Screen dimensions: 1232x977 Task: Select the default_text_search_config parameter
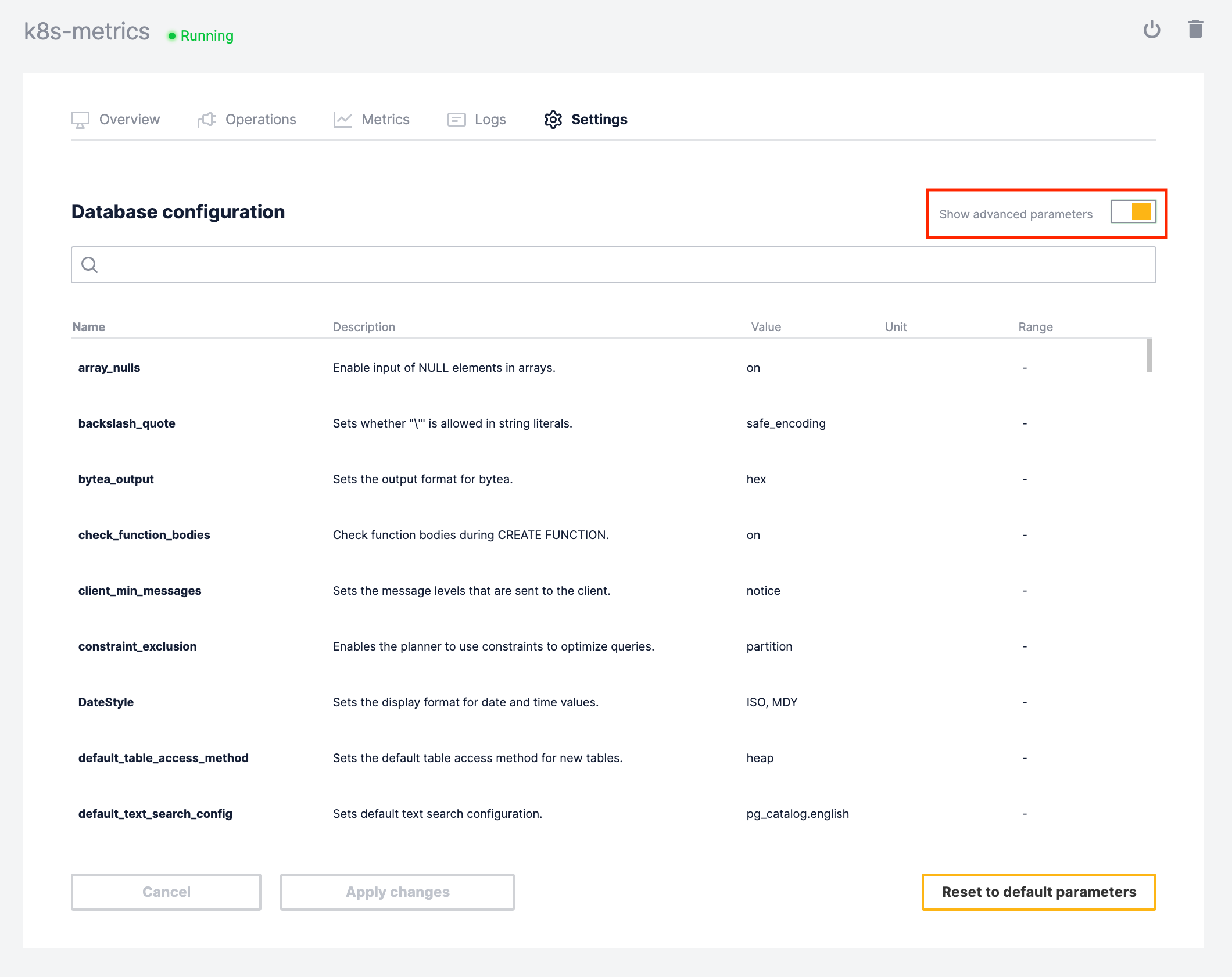click(155, 814)
